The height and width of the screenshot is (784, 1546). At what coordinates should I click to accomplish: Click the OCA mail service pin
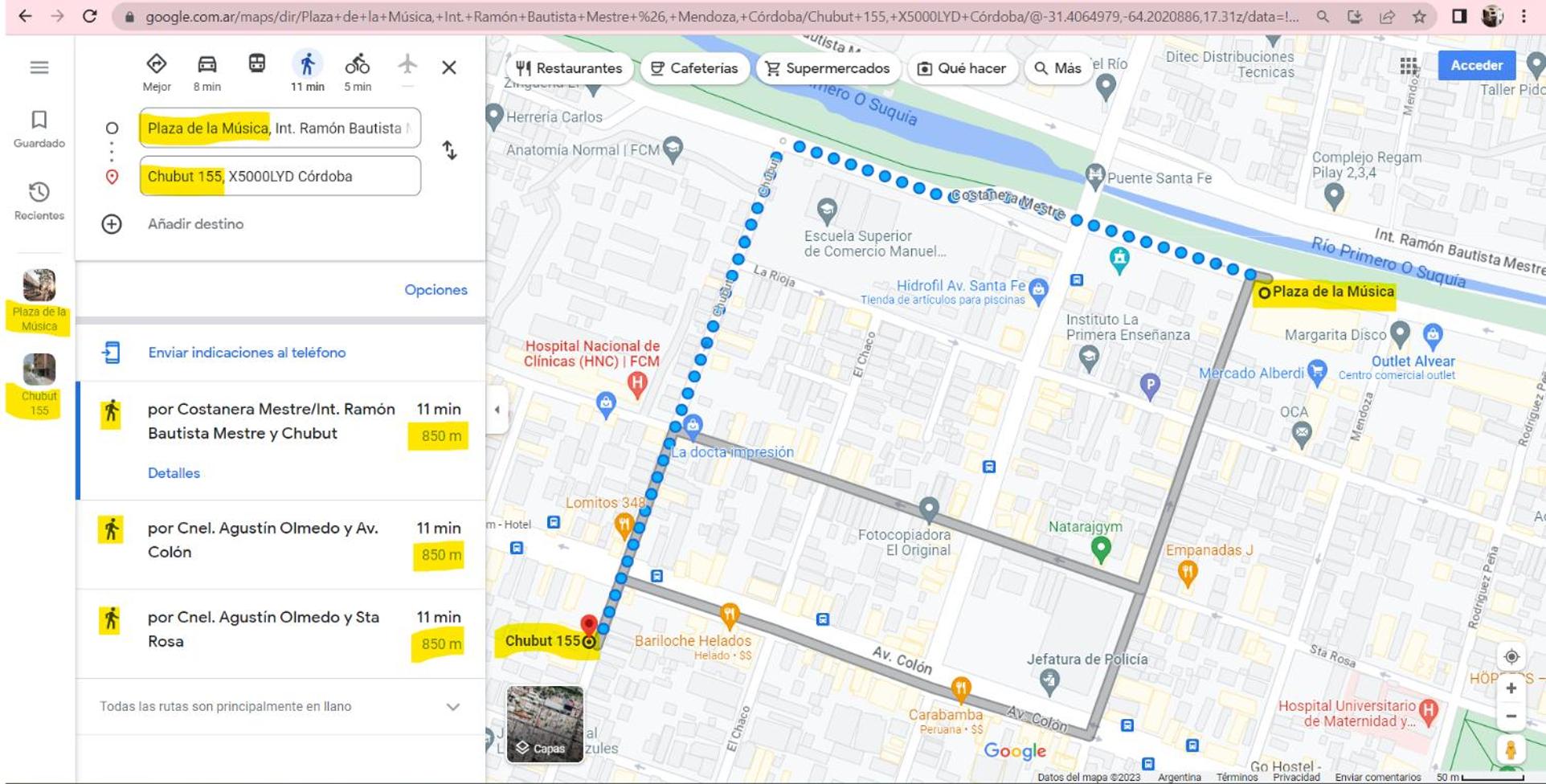(x=1302, y=434)
